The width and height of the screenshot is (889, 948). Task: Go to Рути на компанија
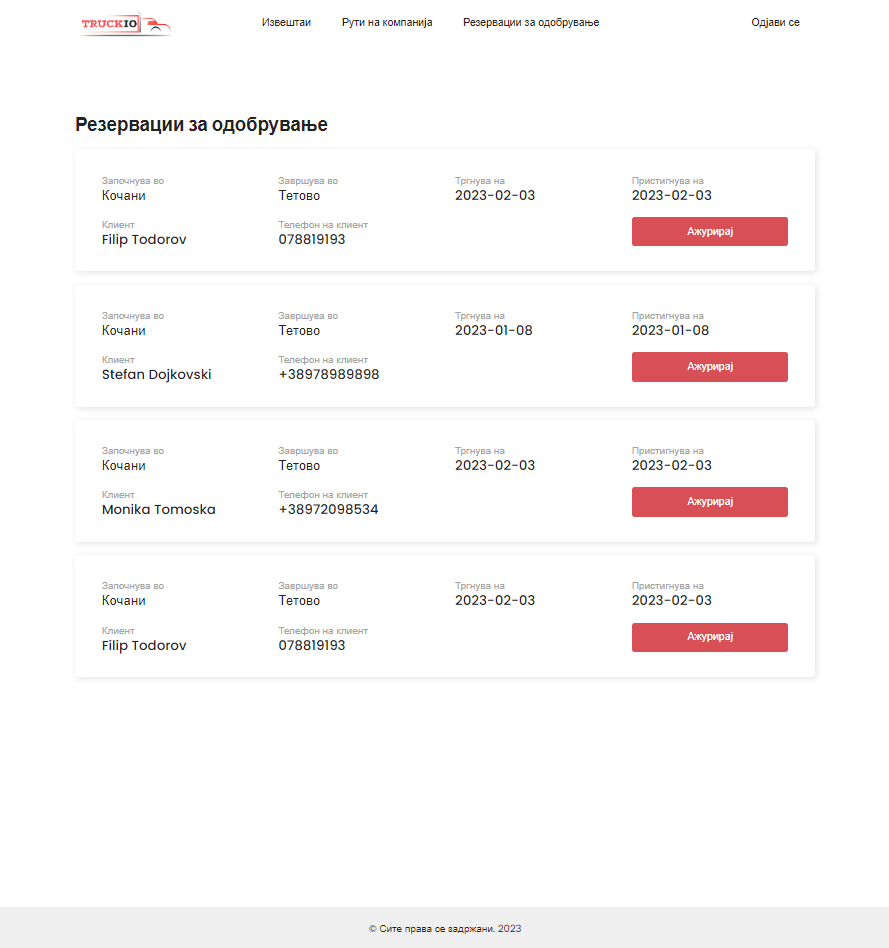[387, 22]
